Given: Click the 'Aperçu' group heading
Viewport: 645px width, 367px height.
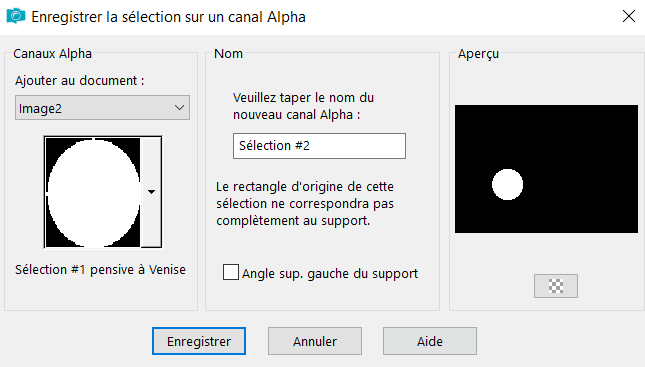Looking at the screenshot, I should pos(478,54).
